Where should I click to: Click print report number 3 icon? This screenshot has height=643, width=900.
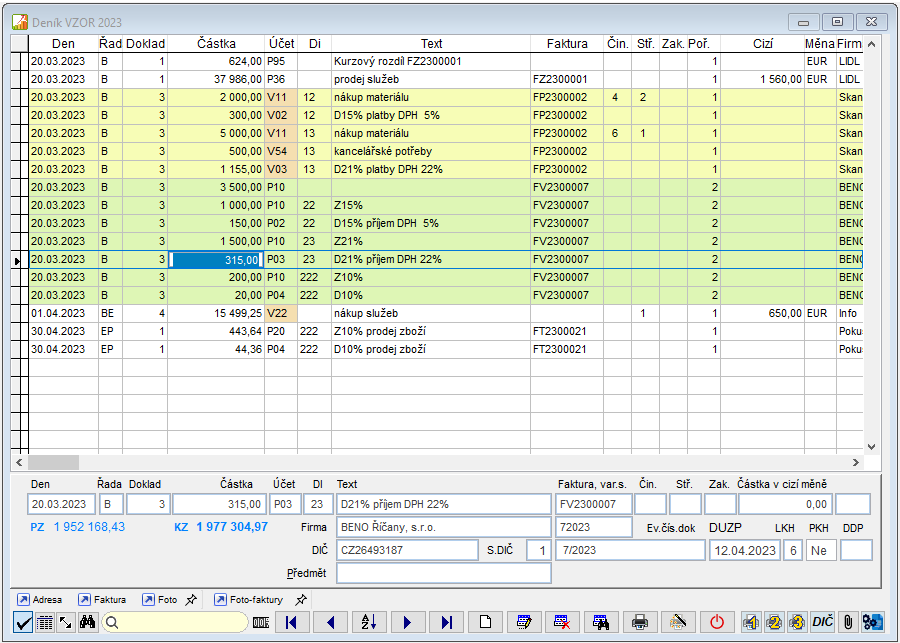(797, 622)
